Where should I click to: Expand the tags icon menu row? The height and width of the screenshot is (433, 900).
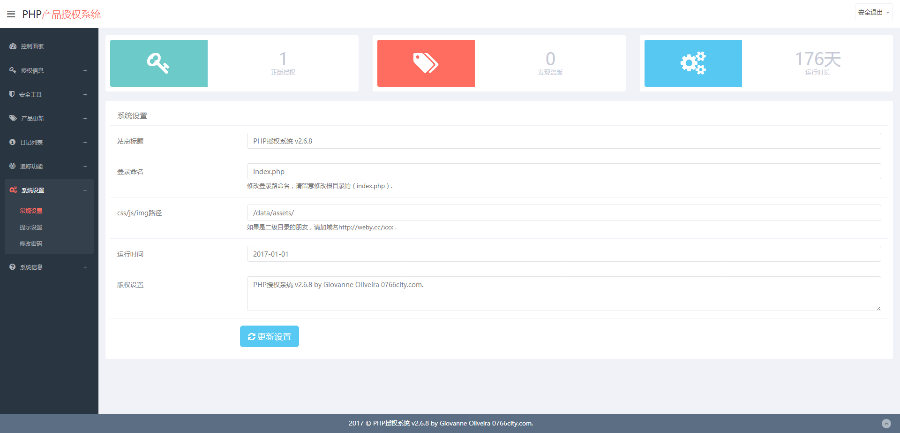tap(47, 118)
